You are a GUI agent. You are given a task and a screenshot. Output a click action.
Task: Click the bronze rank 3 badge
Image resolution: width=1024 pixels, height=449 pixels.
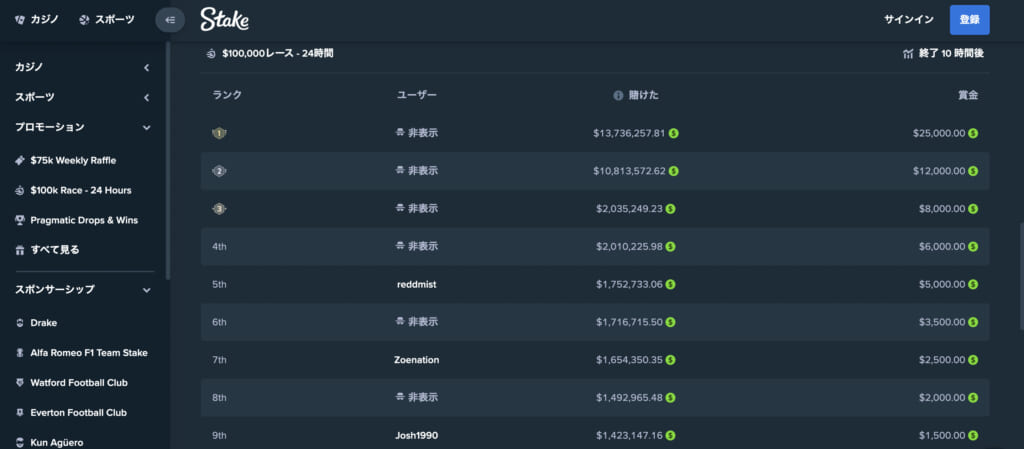point(219,209)
